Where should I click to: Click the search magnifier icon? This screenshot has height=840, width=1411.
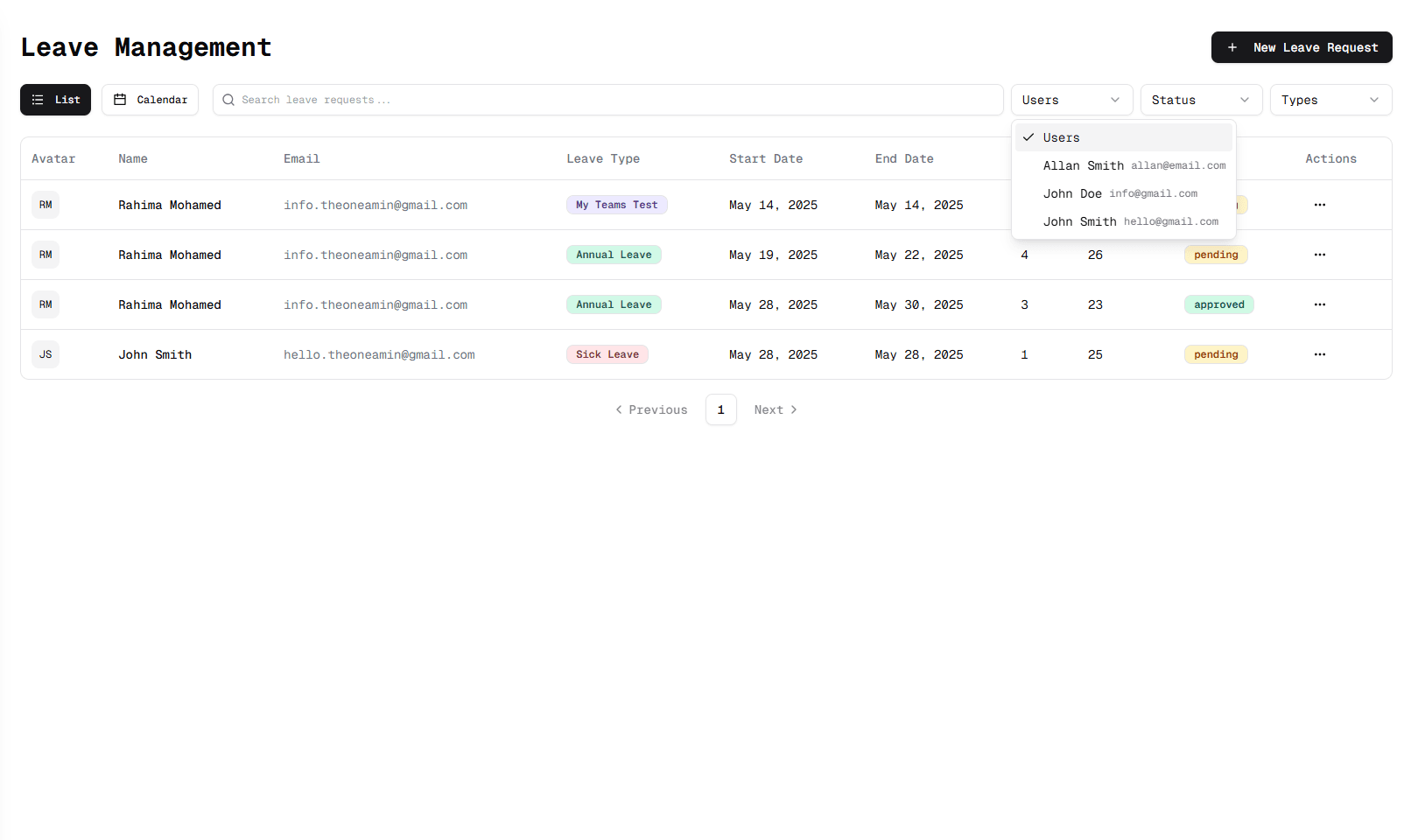click(228, 100)
